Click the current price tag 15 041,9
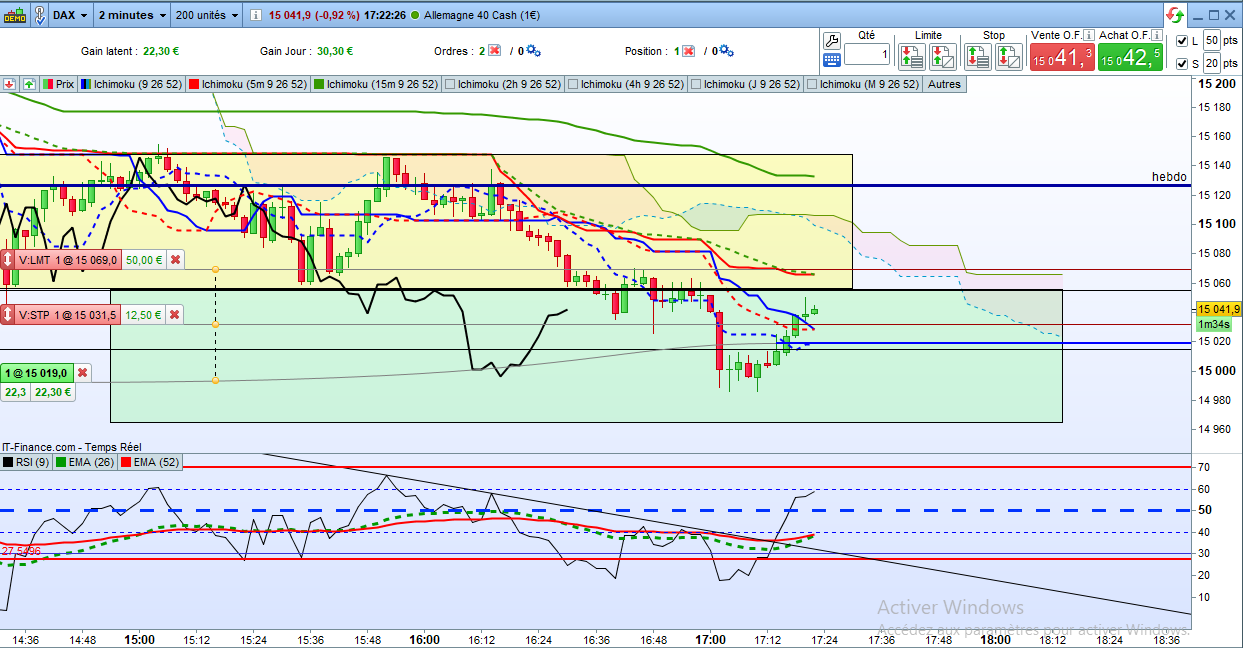Screen dimensions: 1243x648 coord(1218,309)
